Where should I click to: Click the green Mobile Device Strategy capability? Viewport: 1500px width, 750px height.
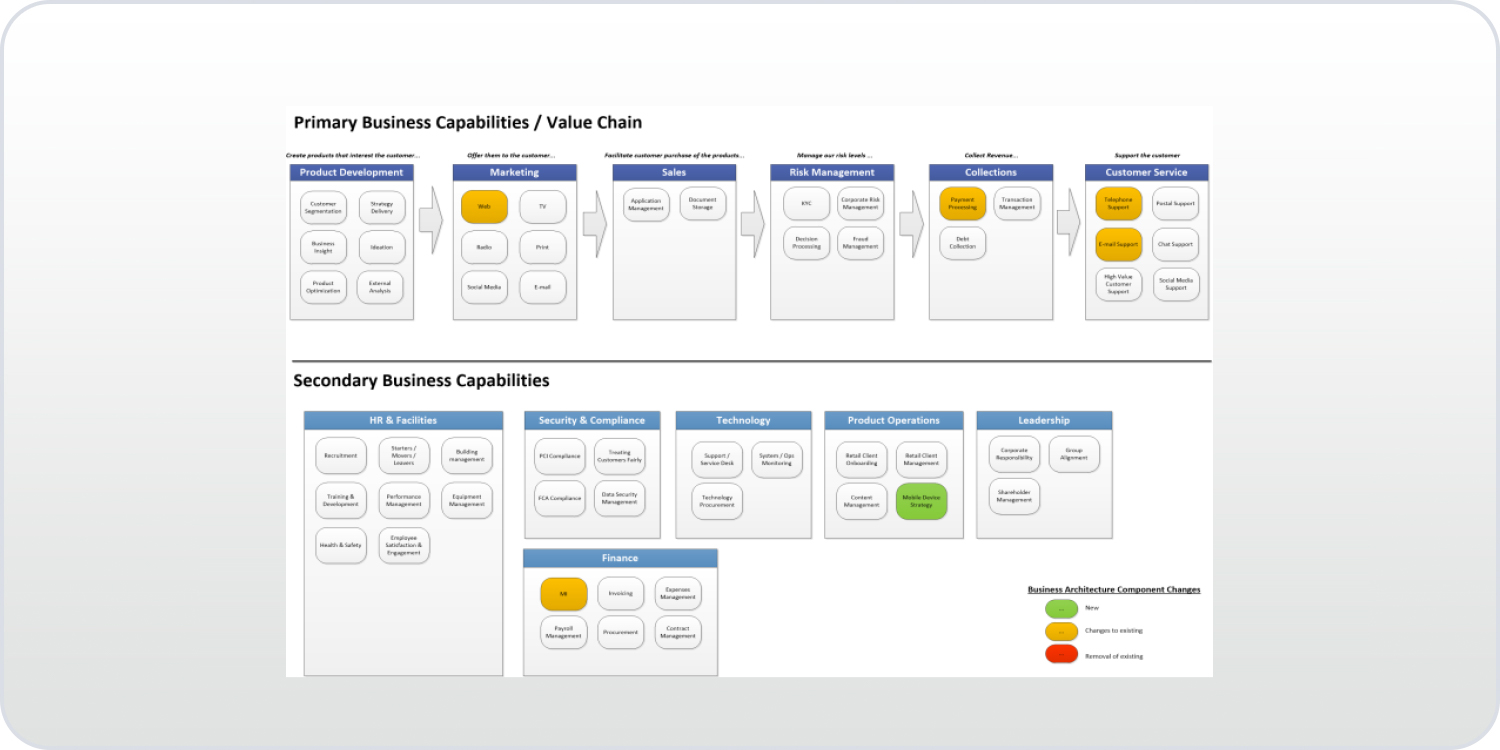921,502
